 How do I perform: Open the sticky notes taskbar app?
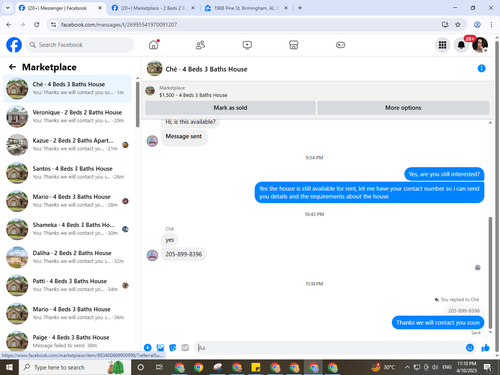click(x=256, y=367)
